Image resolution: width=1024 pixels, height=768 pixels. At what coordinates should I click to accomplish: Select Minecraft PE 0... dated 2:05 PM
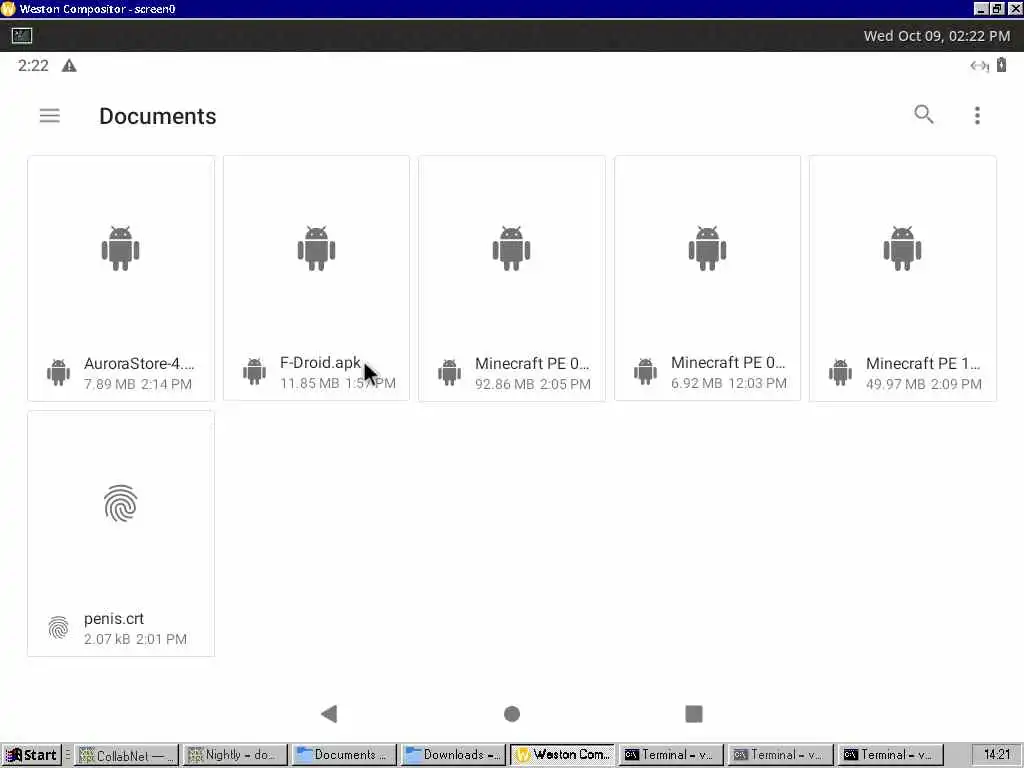click(532, 364)
